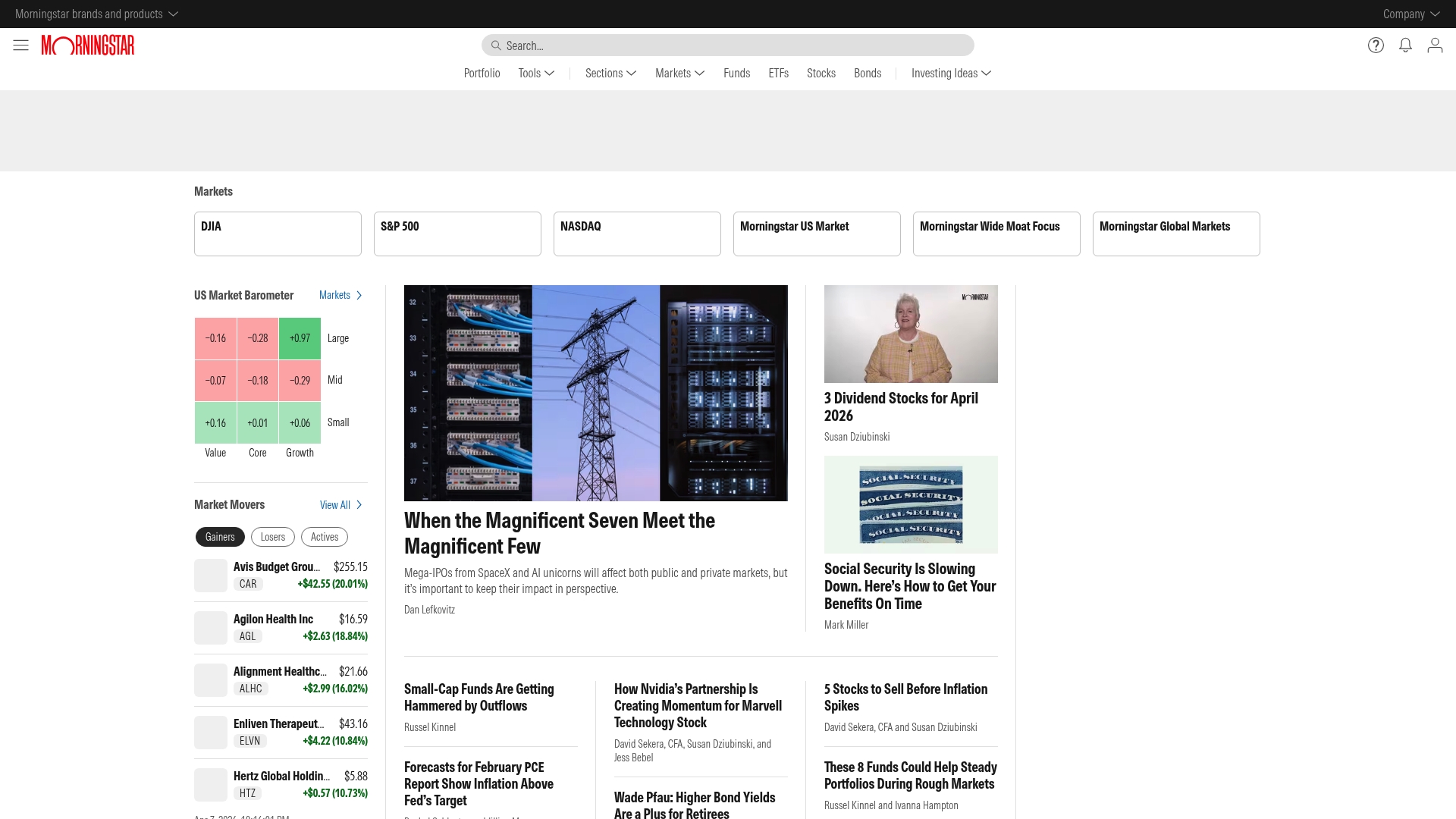Image resolution: width=1456 pixels, height=819 pixels.
Task: Check notifications via the bell icon
Action: click(x=1405, y=45)
